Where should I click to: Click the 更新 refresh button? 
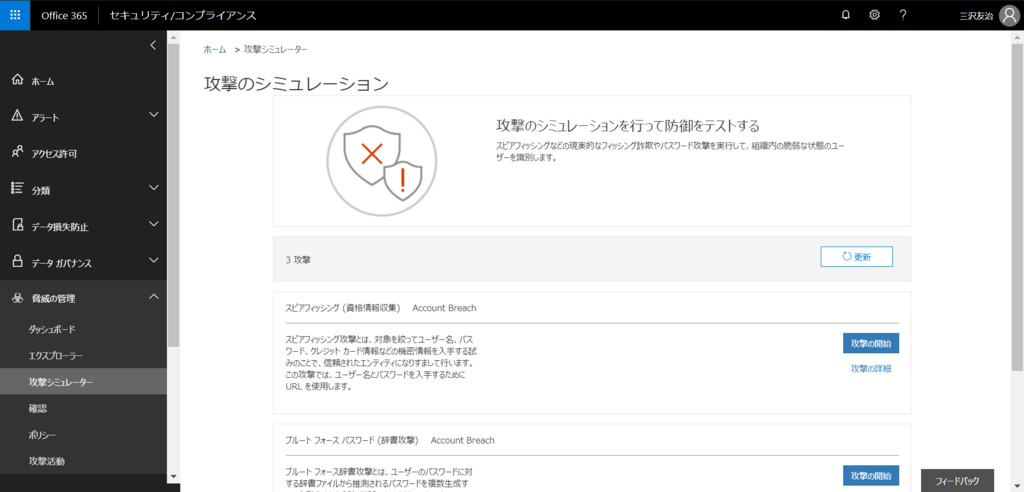pyautogui.click(x=856, y=257)
